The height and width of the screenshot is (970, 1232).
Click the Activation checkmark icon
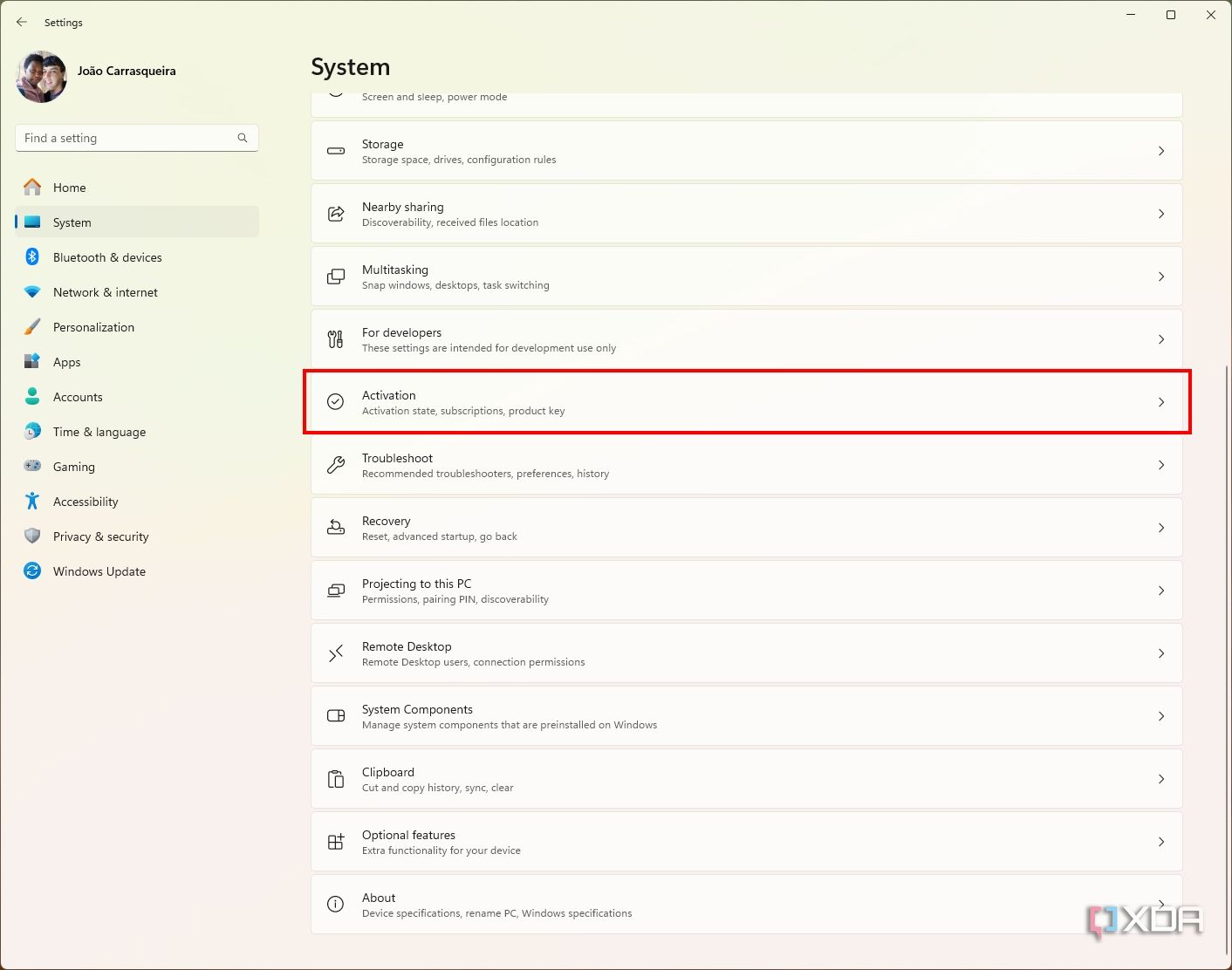click(x=336, y=402)
